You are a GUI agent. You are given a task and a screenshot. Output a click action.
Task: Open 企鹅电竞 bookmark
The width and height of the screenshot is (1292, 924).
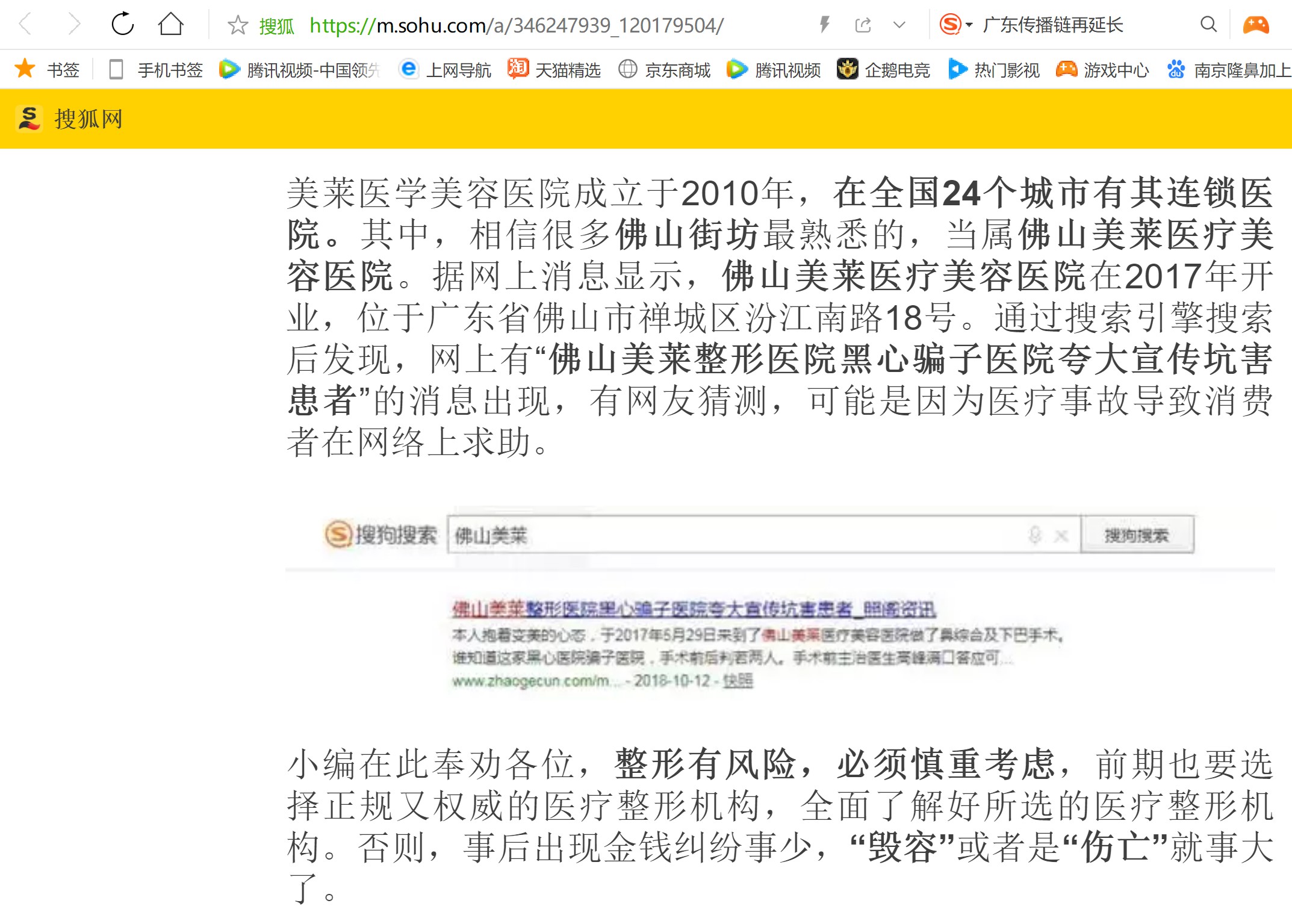tap(883, 70)
